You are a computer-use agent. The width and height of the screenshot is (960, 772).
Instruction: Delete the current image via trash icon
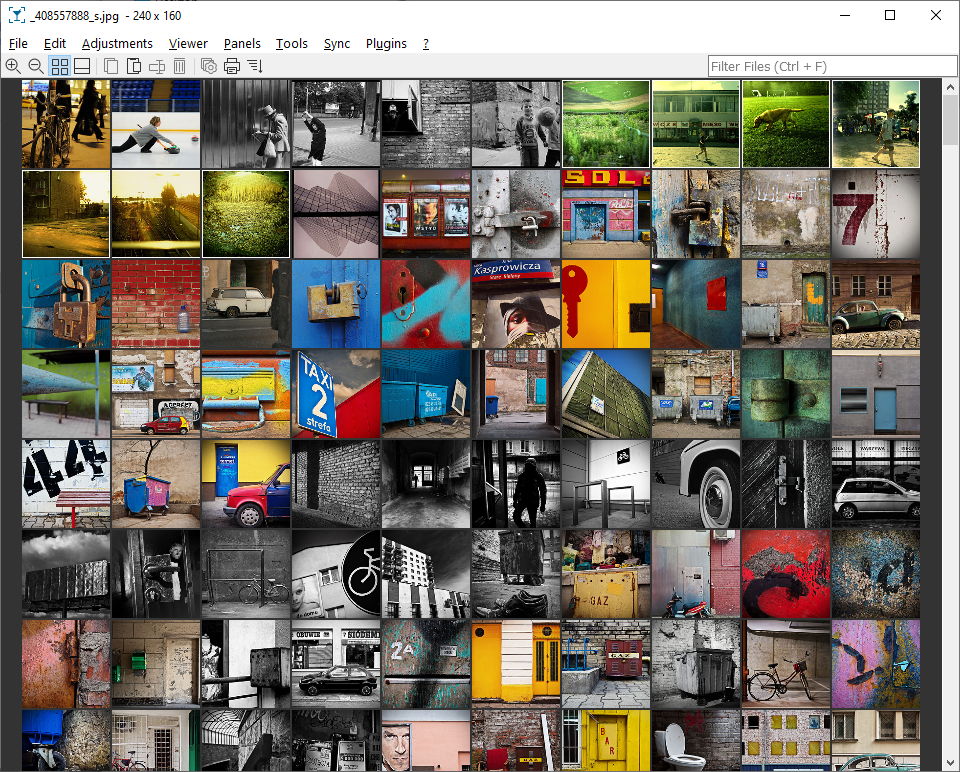(x=178, y=66)
